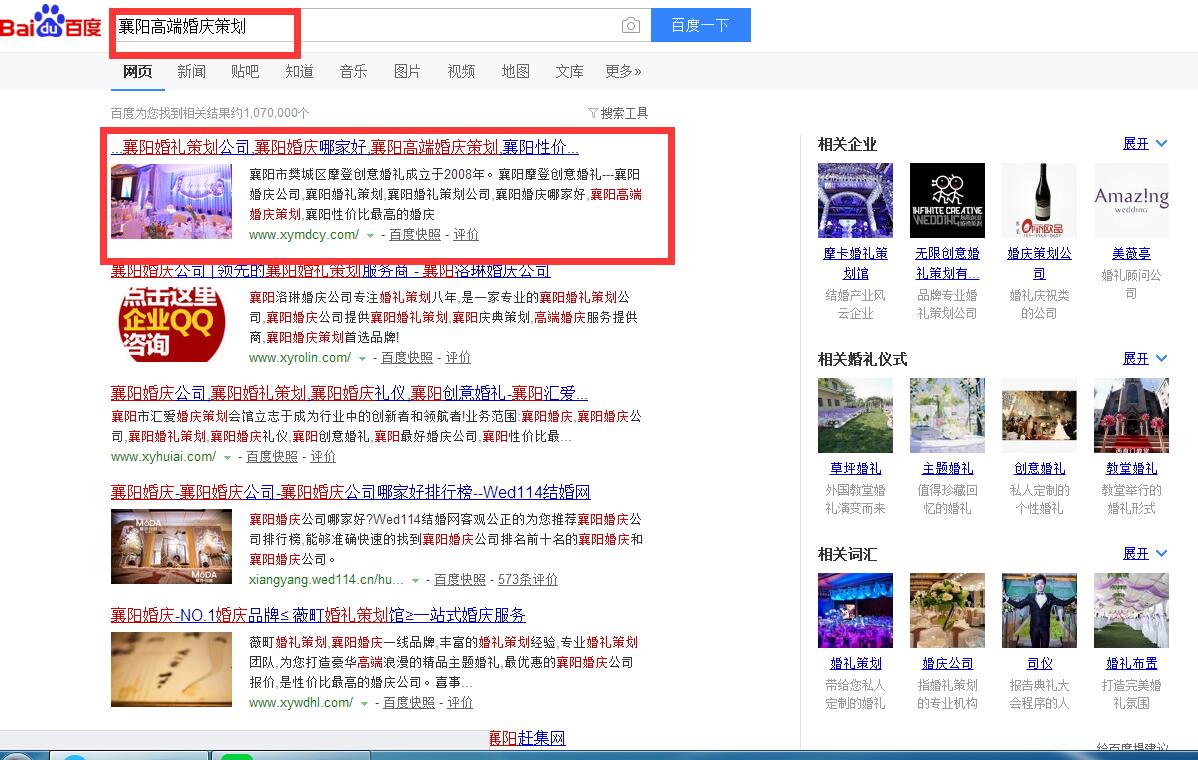Screen dimensions: 1198x760
Task: Click the 百度一下 search button
Action: click(701, 25)
